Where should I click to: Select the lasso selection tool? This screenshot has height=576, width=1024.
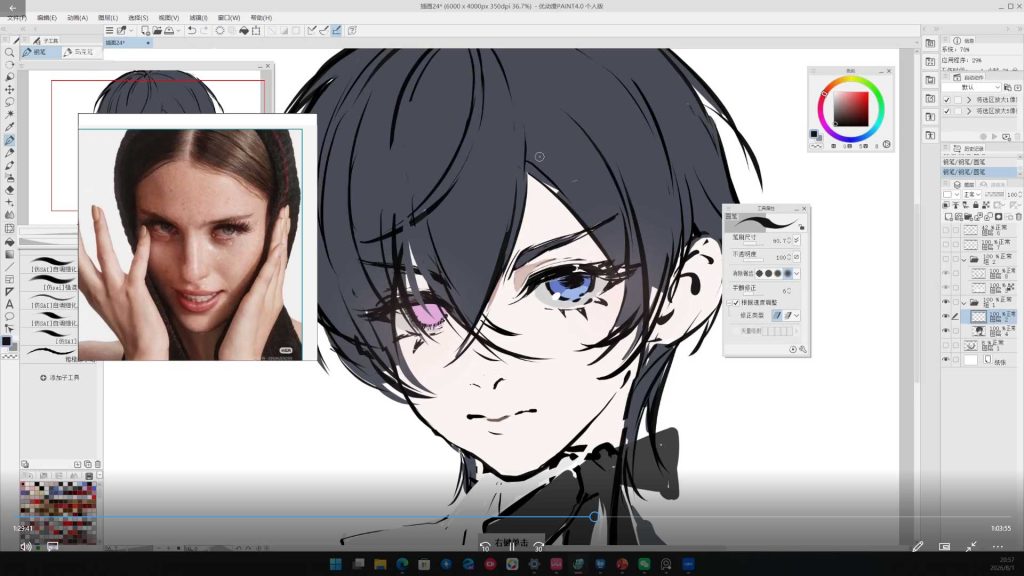tap(9, 102)
